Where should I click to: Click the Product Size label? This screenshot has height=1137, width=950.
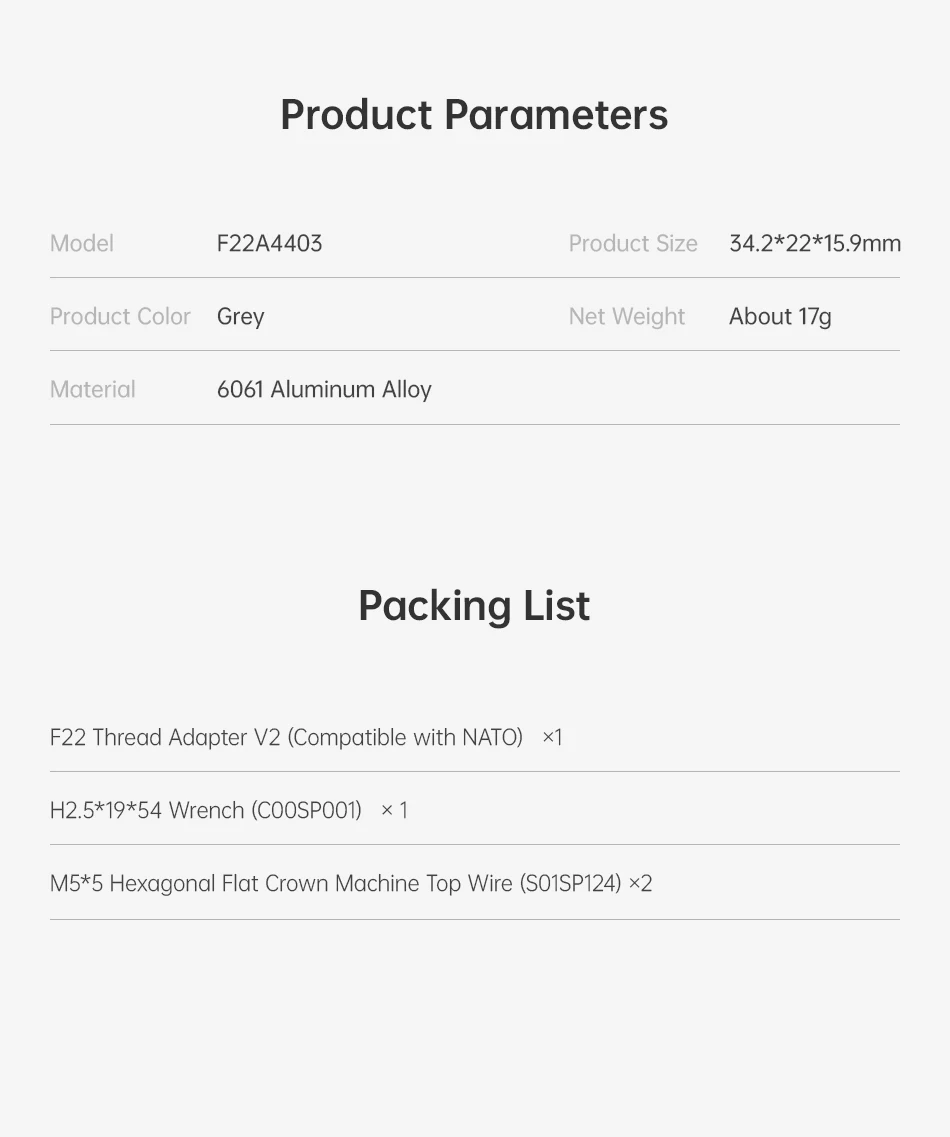pos(633,243)
